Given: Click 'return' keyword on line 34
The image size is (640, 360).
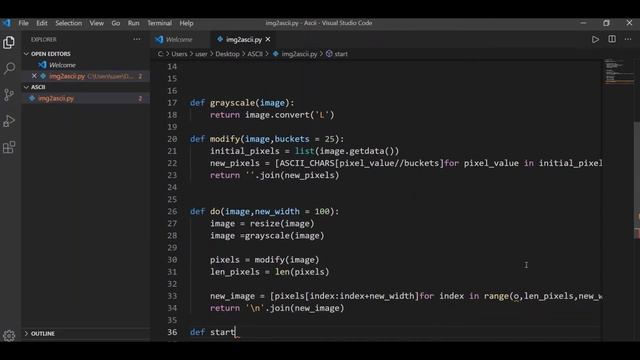Looking at the screenshot, I should point(225,308).
